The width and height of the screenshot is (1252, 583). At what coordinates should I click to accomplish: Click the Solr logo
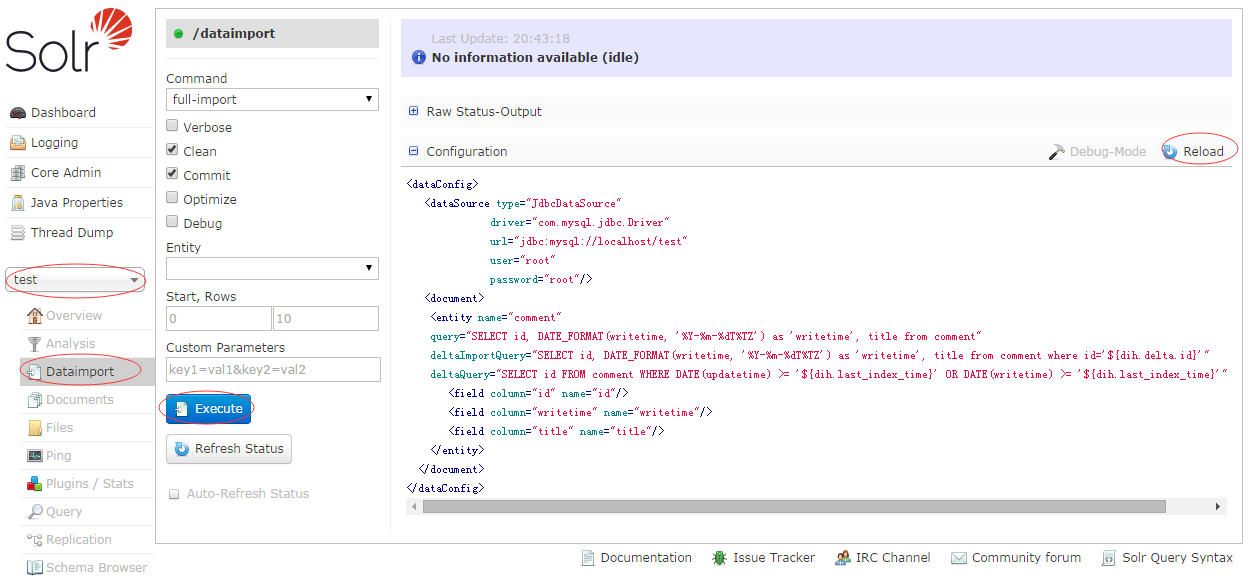pos(69,41)
